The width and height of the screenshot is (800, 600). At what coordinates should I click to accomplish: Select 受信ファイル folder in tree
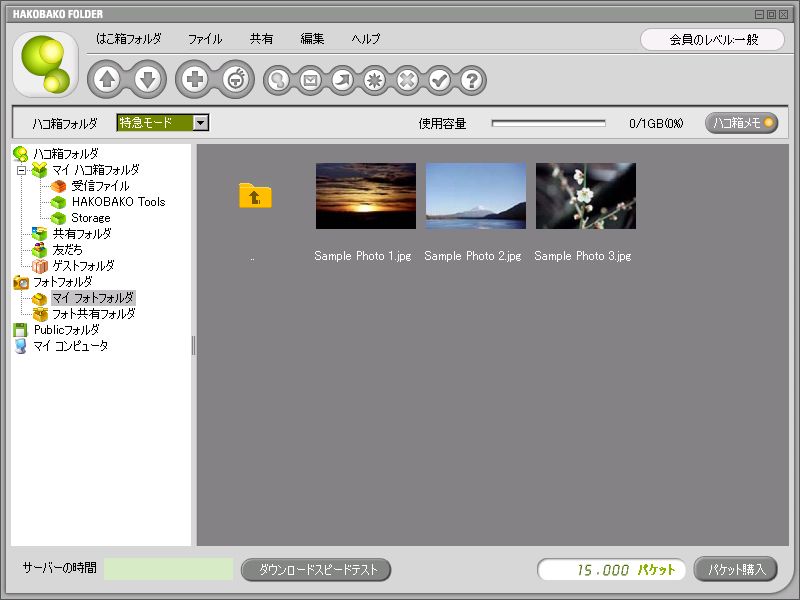pos(100,186)
